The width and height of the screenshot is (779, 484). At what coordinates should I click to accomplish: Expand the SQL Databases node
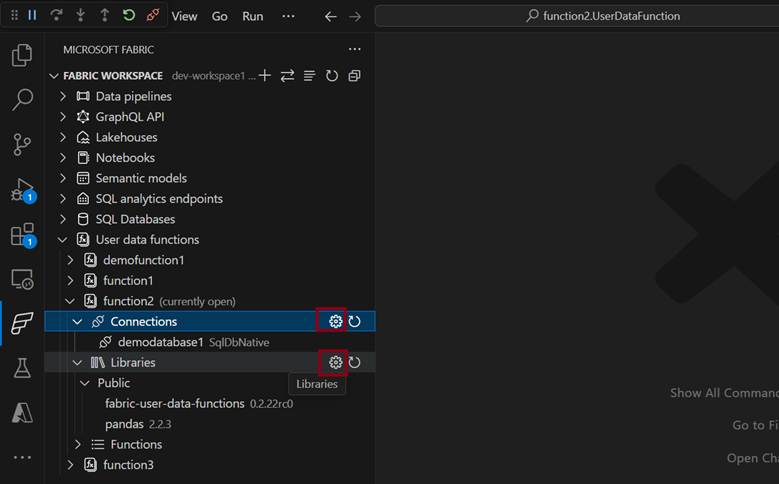coord(63,219)
